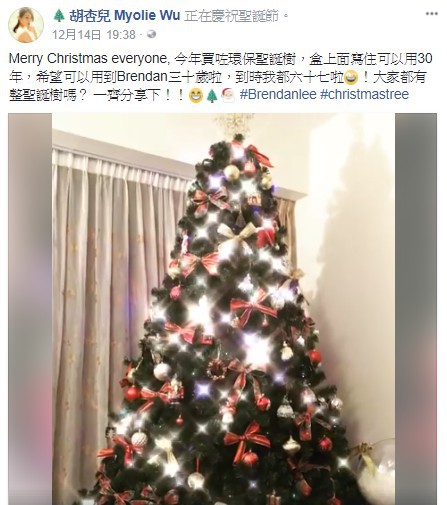This screenshot has height=505, width=447.
Task: Click the right blurred margin of photo
Action: tap(416, 309)
